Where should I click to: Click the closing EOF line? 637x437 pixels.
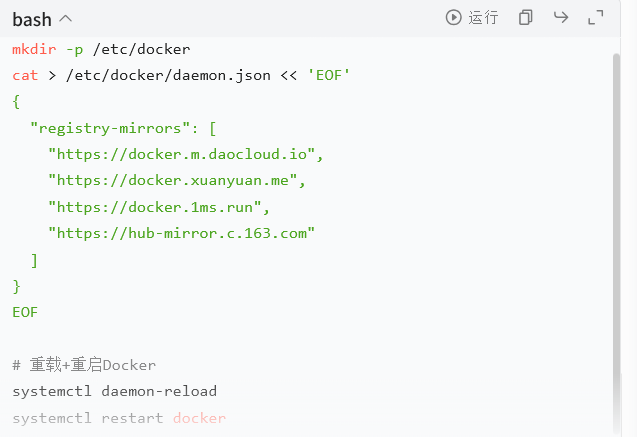[25, 312]
